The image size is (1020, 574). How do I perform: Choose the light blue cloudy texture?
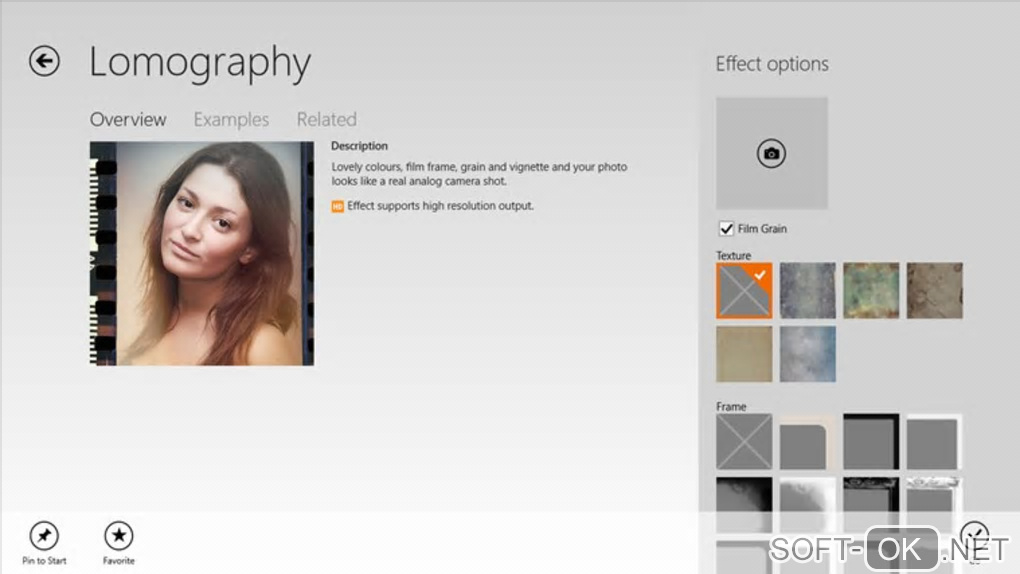pyautogui.click(x=807, y=353)
